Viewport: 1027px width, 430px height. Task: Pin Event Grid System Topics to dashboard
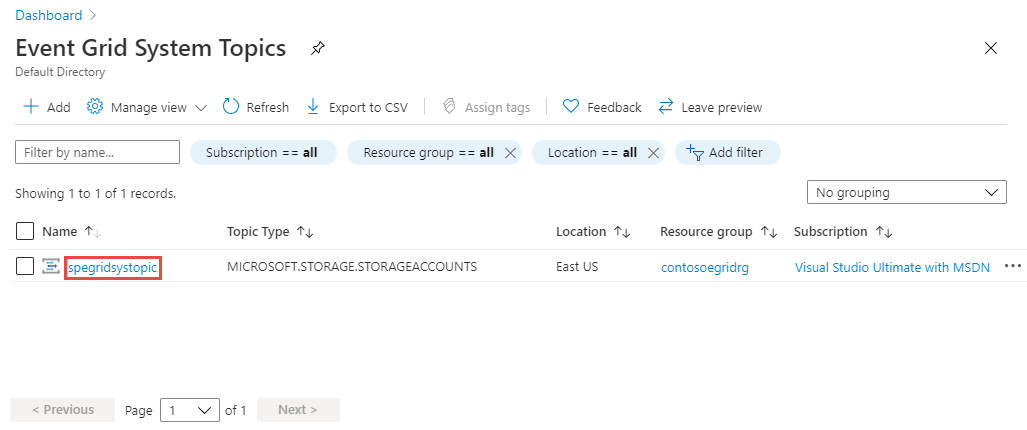click(x=318, y=48)
